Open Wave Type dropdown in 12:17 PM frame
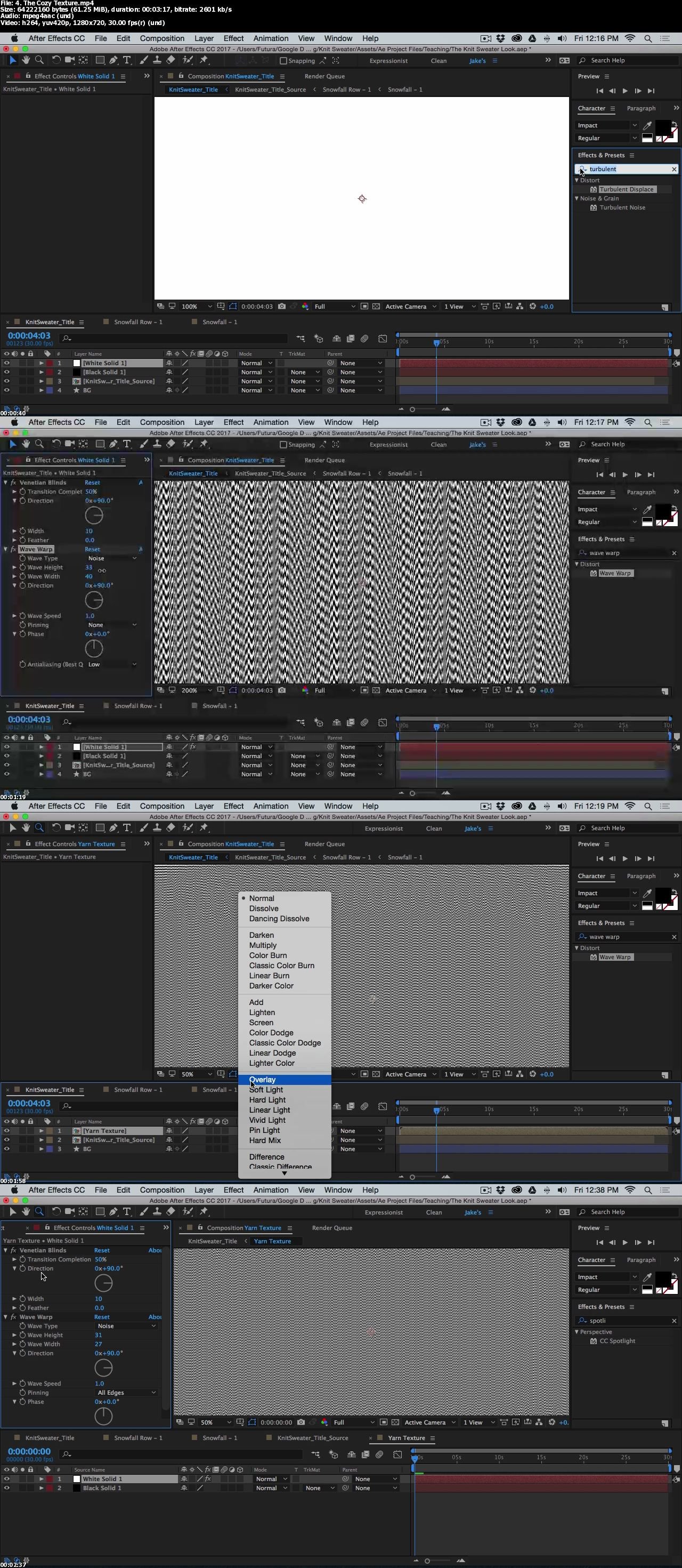 (112, 558)
